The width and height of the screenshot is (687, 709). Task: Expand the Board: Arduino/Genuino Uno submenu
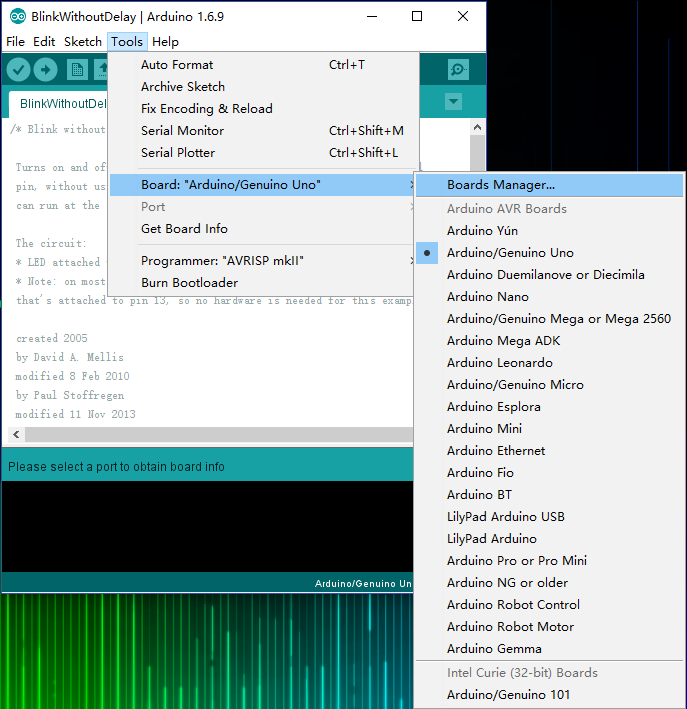pyautogui.click(x=261, y=185)
